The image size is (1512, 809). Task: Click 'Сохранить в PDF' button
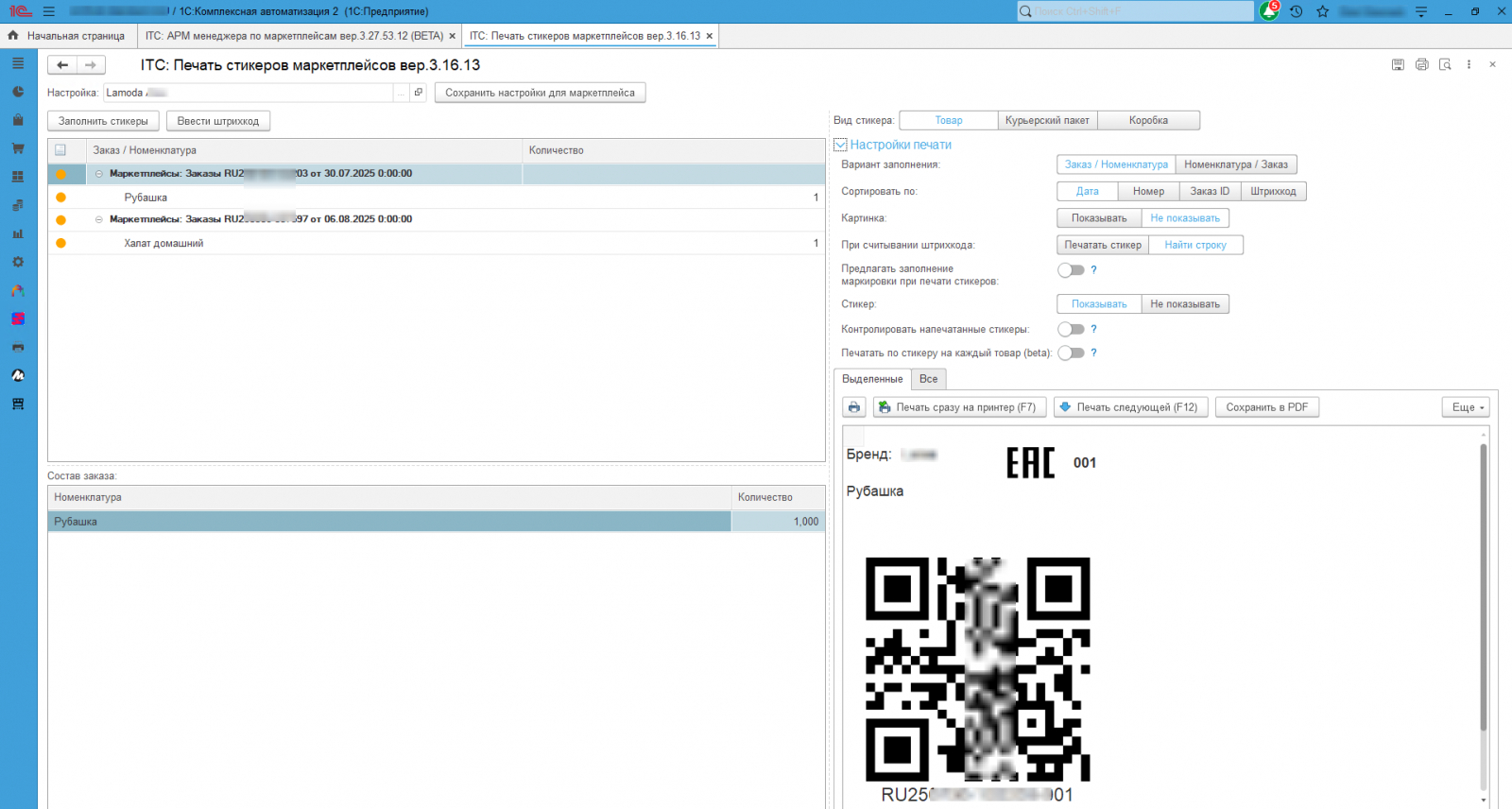click(x=1267, y=407)
